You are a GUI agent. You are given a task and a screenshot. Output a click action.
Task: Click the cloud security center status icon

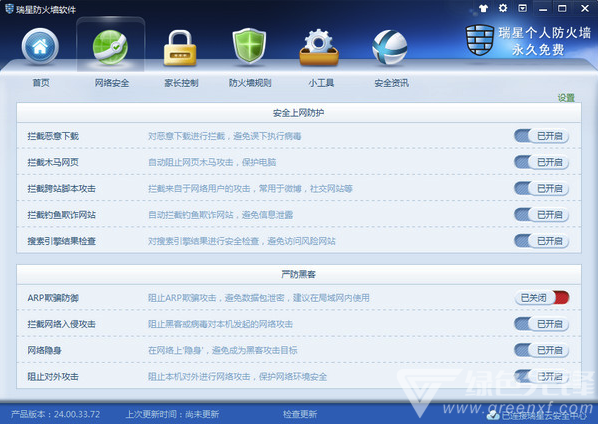[493, 415]
